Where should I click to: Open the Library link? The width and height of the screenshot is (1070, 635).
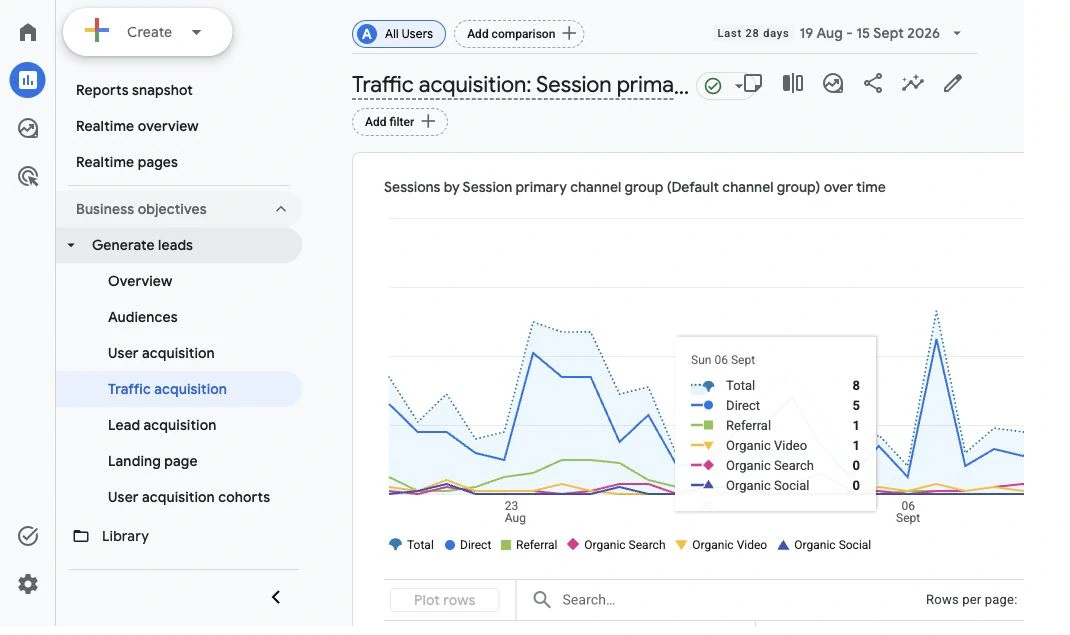tap(125, 536)
